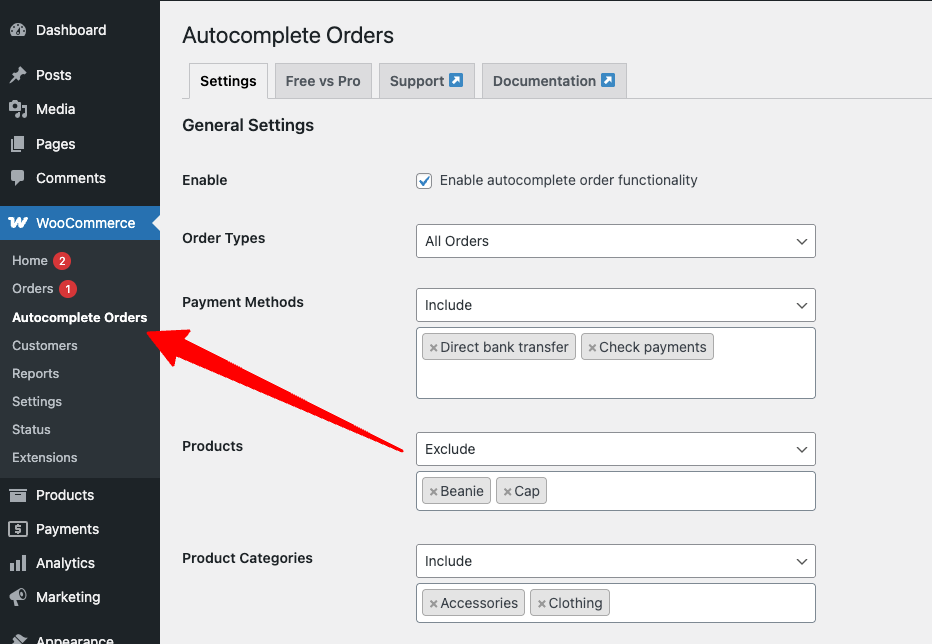
Task: Remove the Check payments tag
Action: click(x=592, y=348)
